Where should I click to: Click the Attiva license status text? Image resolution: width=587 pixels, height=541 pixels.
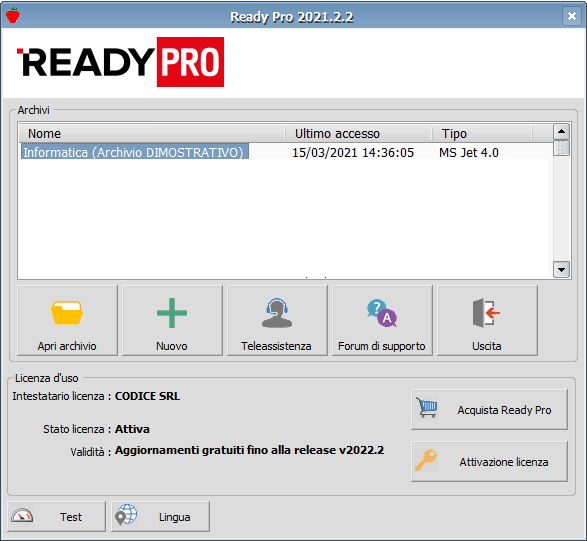point(132,429)
